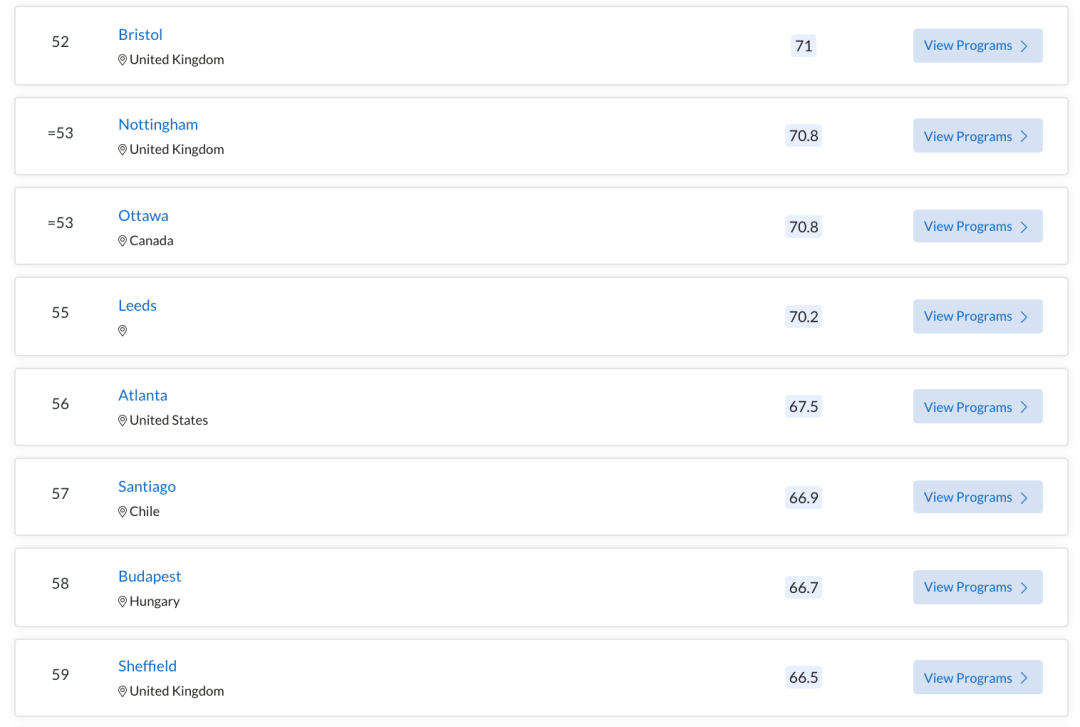
Task: Click the location pin beside Hungary
Action: click(123, 602)
